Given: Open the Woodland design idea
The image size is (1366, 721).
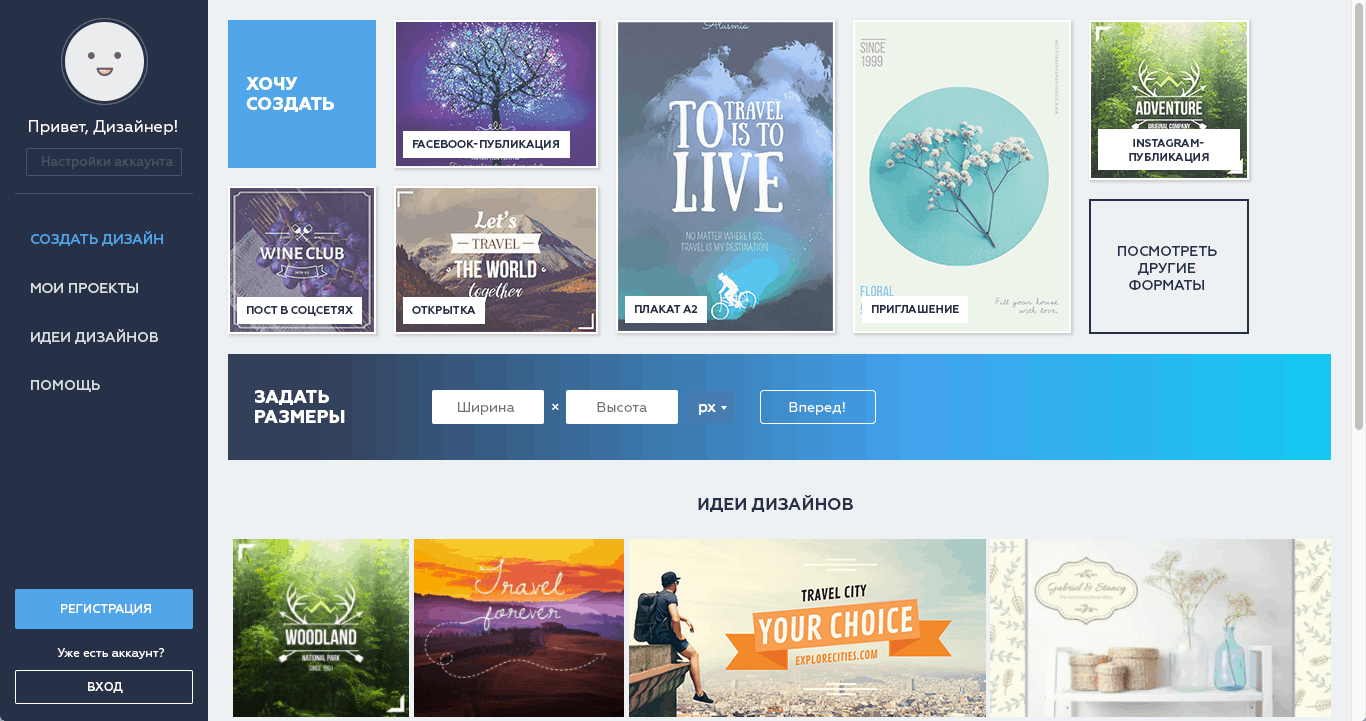Looking at the screenshot, I should click(x=321, y=628).
